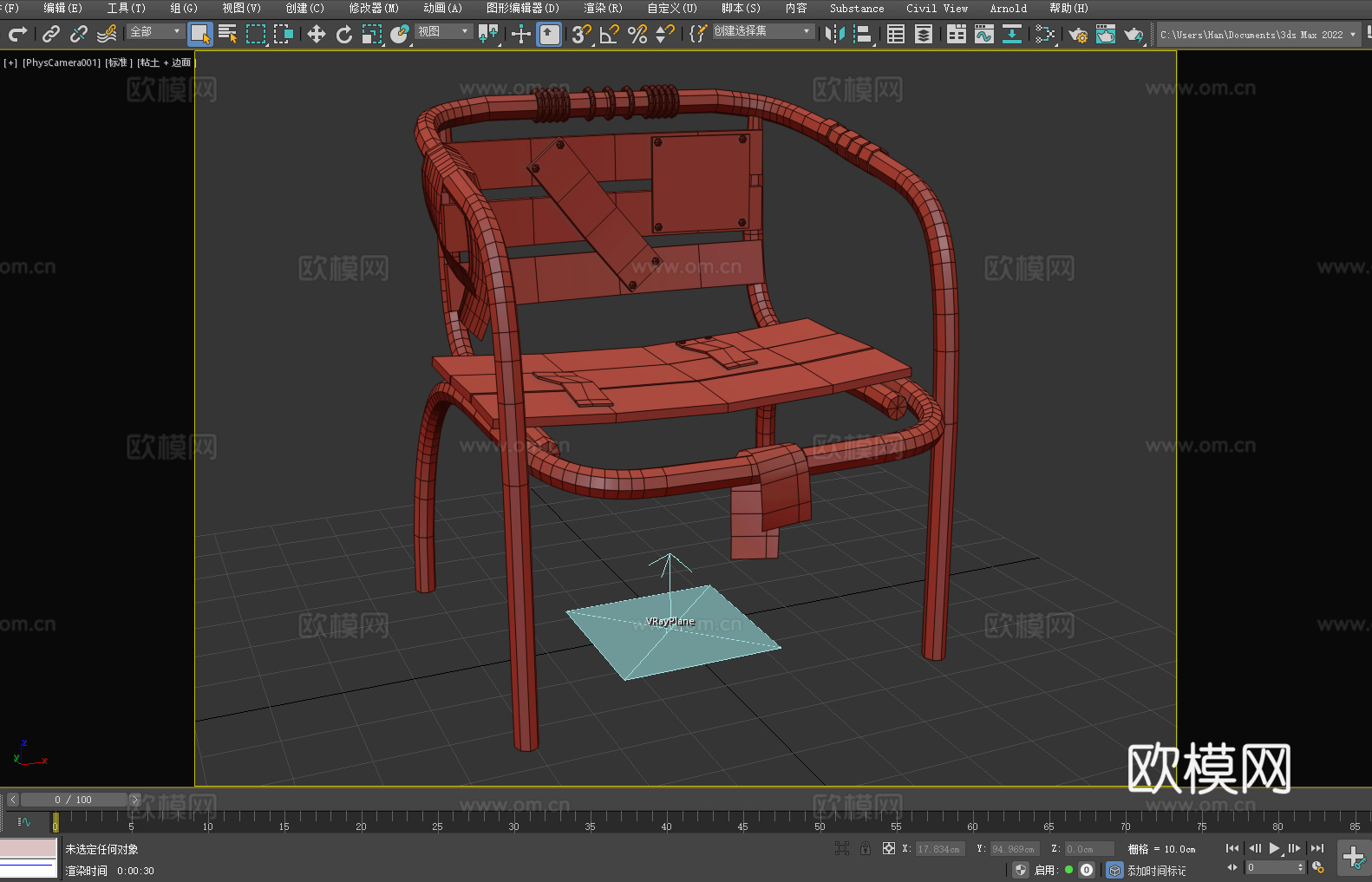Click the 标准 viewport label

tap(119, 62)
